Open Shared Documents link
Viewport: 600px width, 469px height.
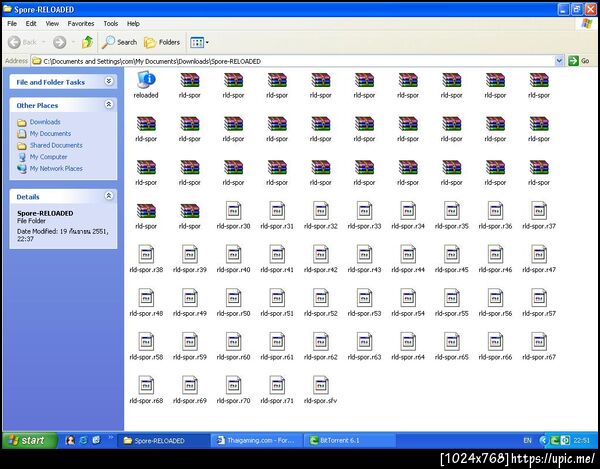tap(56, 145)
